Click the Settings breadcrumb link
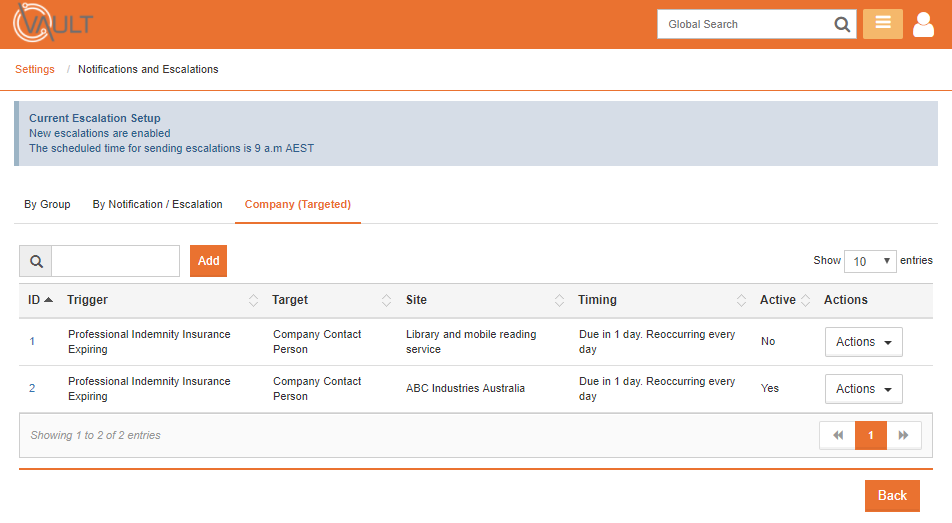Image resolution: width=952 pixels, height=523 pixels. (35, 69)
